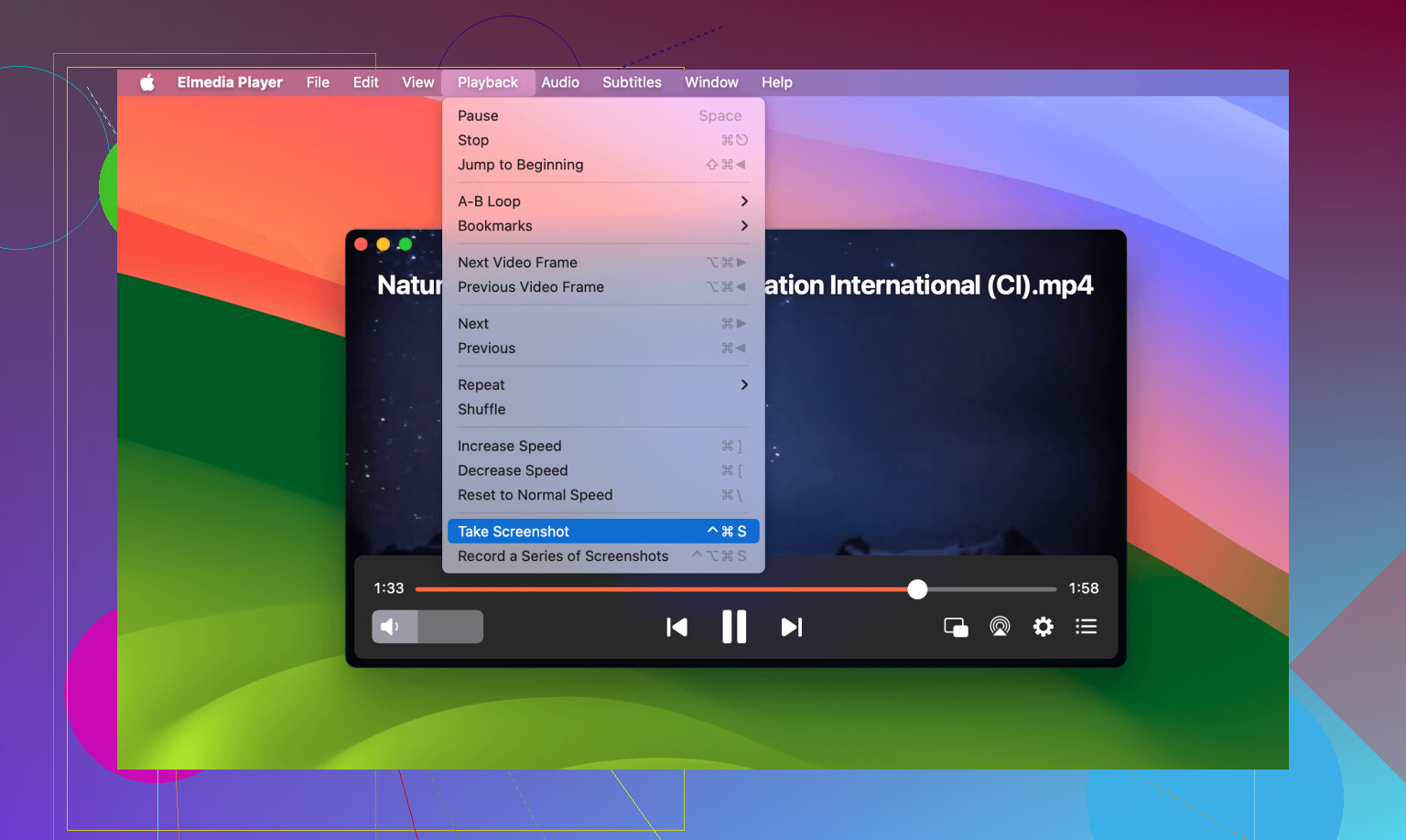
Task: Open the AirPlay streaming options
Action: 1000,627
